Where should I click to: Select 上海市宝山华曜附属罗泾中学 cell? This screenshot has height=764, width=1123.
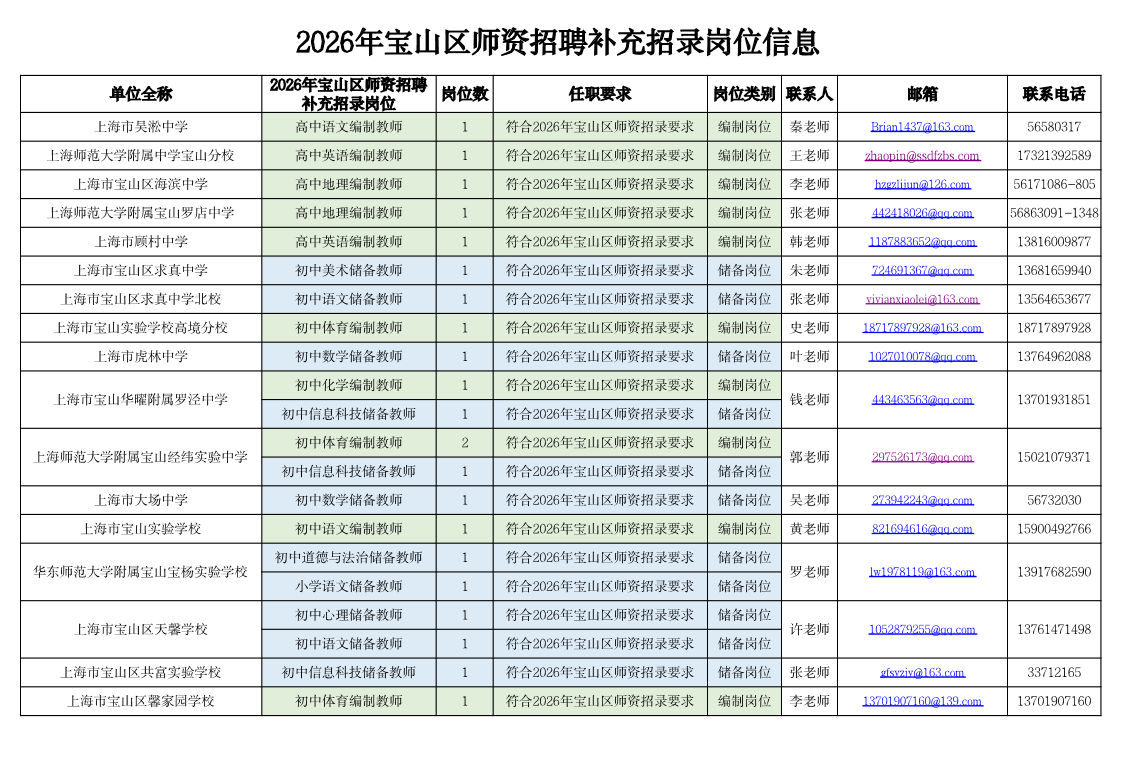(141, 400)
